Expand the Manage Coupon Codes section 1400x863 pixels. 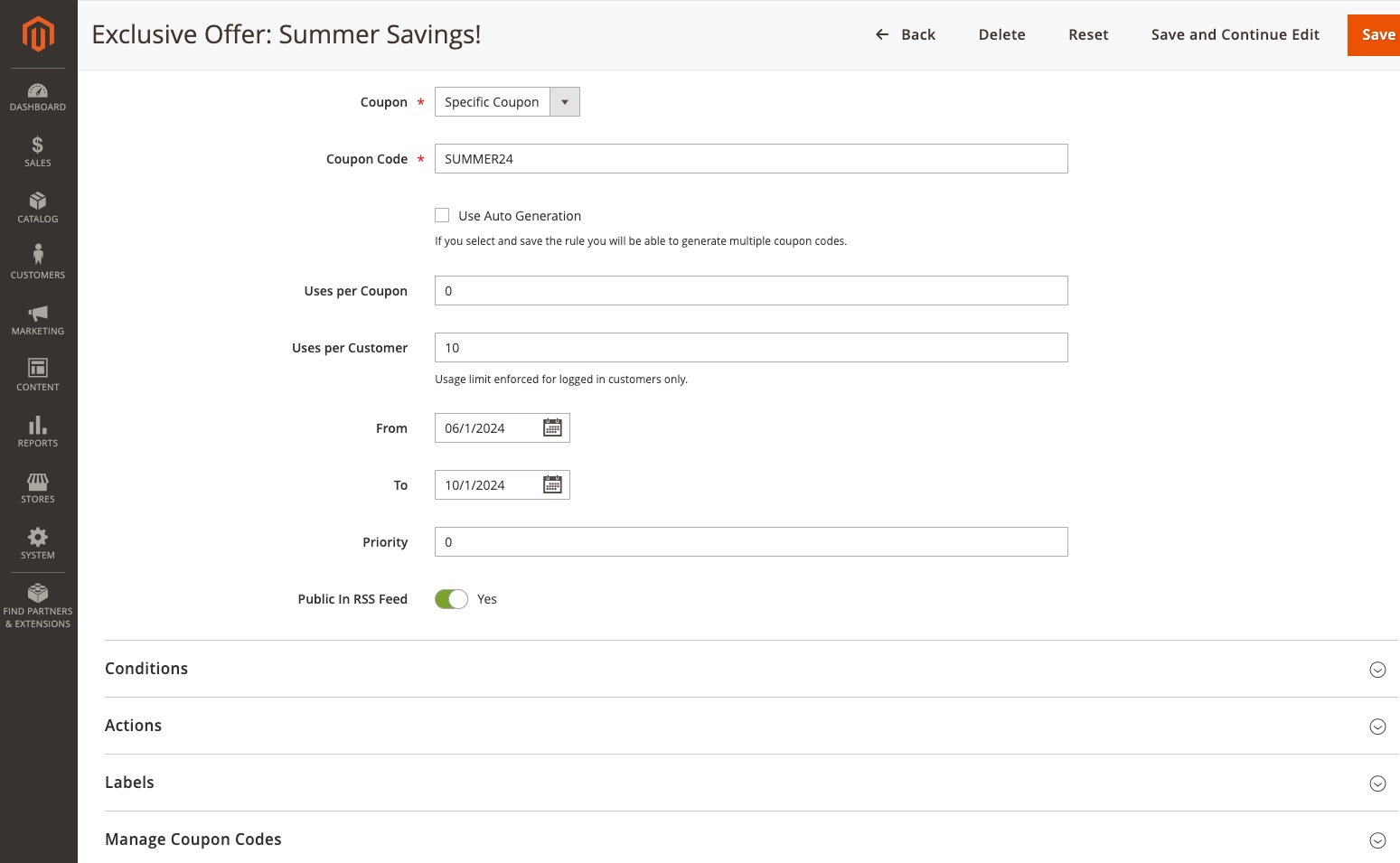pos(1377,840)
